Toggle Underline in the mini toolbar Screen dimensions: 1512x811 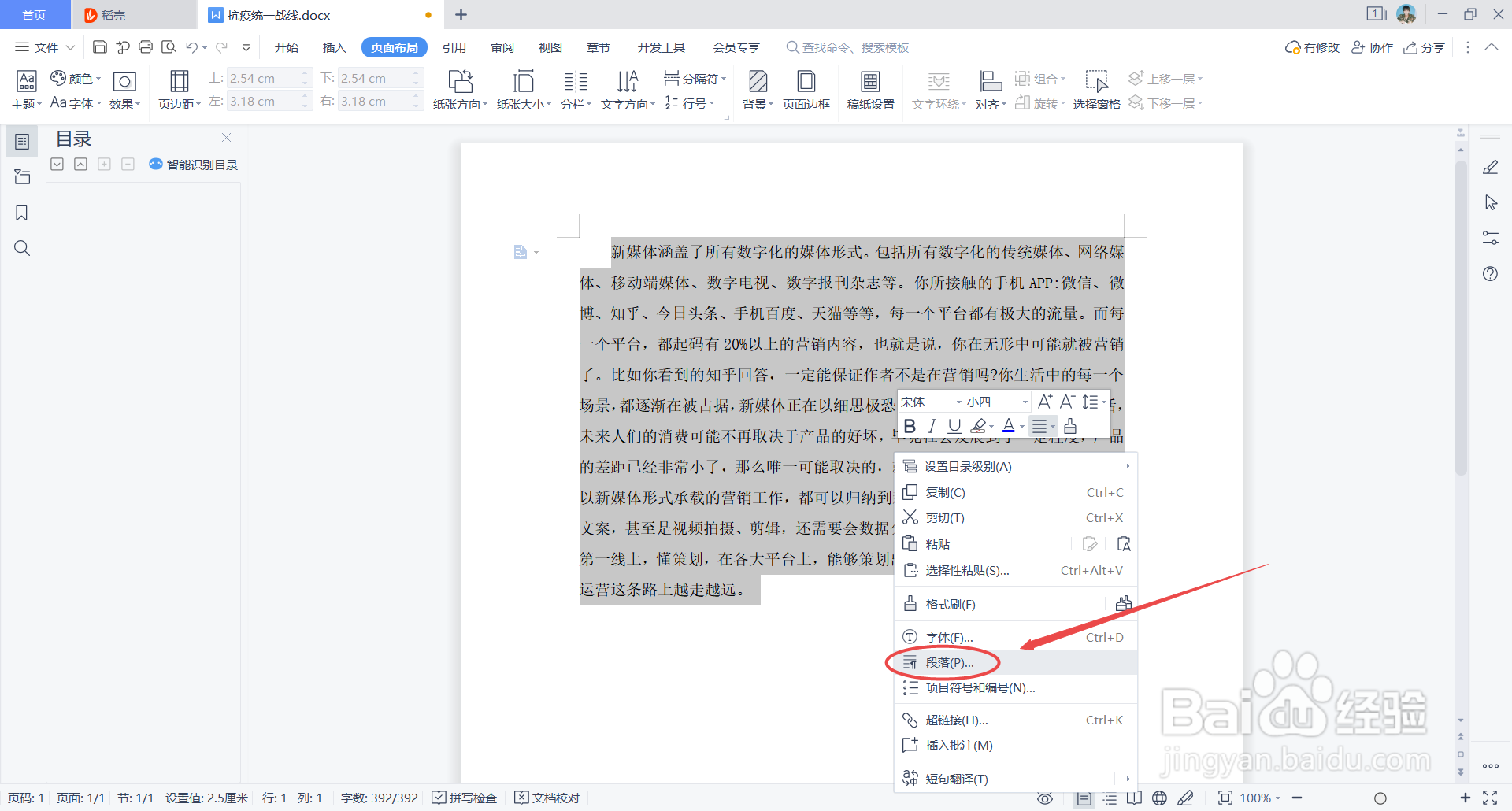tap(954, 426)
